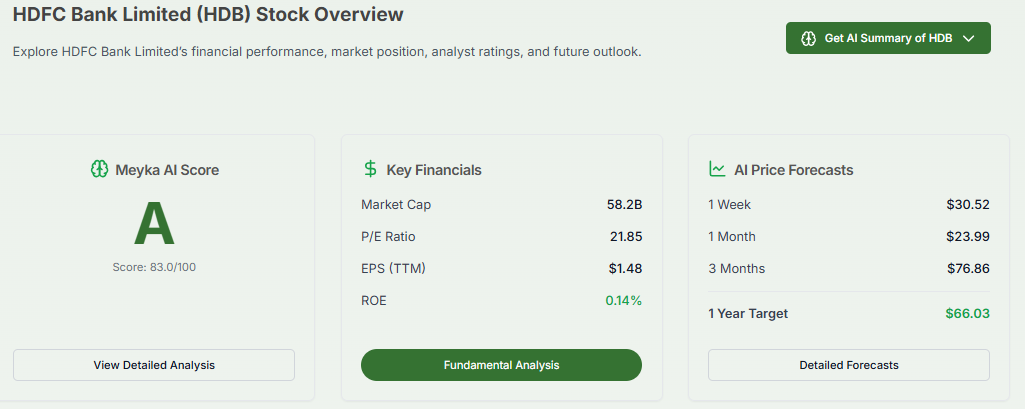Open View Detailed Analysis

[x=154, y=365]
